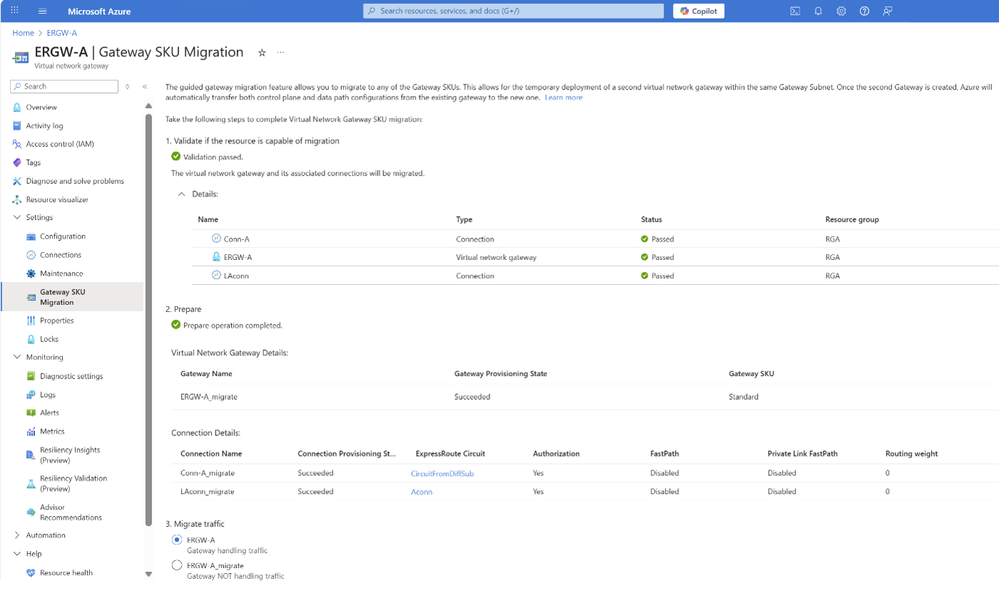Screen dimensions: 999x589
Task: Select the Conn-A connection row name
Action: point(236,239)
